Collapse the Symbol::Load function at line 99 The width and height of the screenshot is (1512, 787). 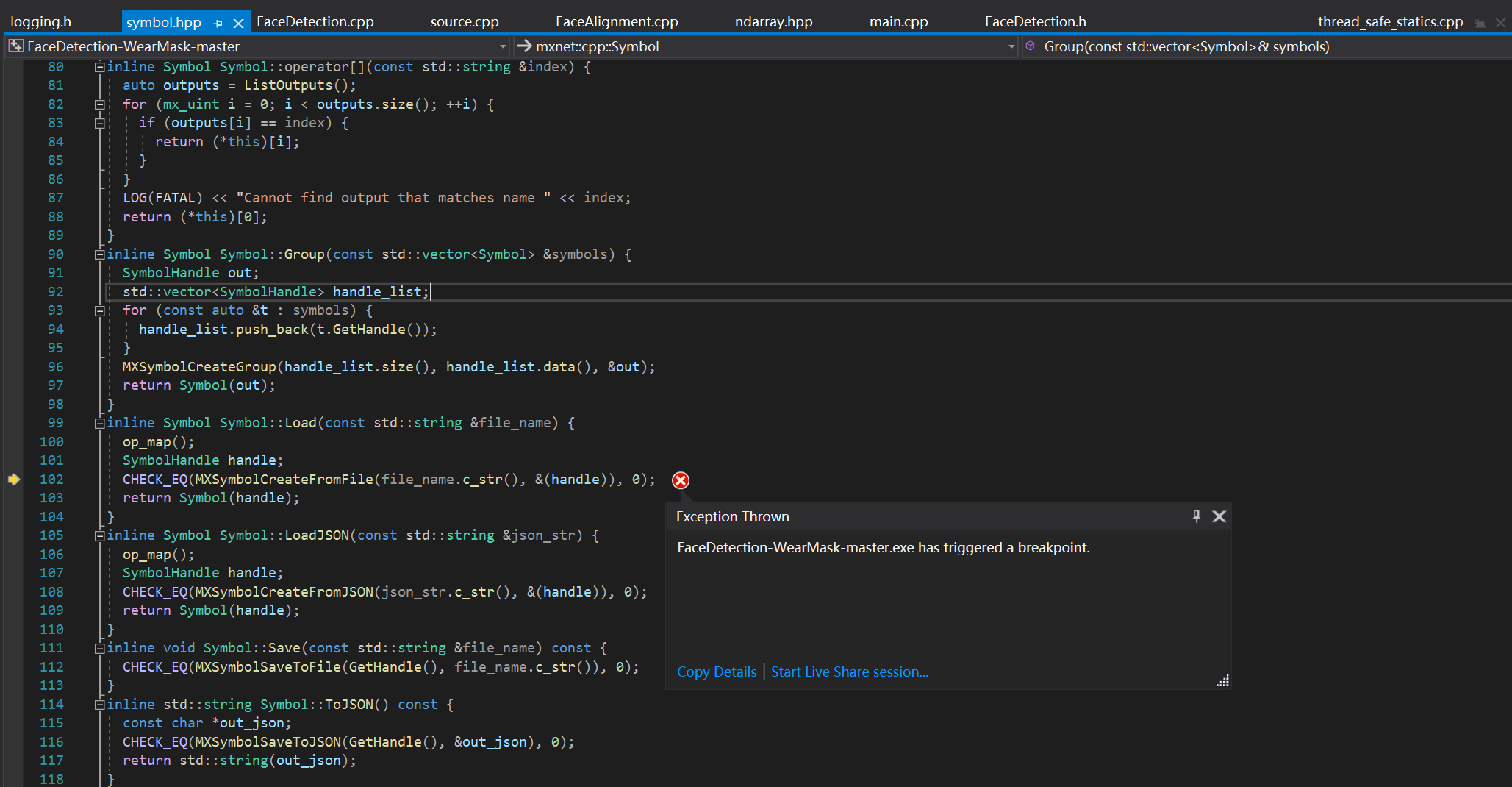coord(99,423)
